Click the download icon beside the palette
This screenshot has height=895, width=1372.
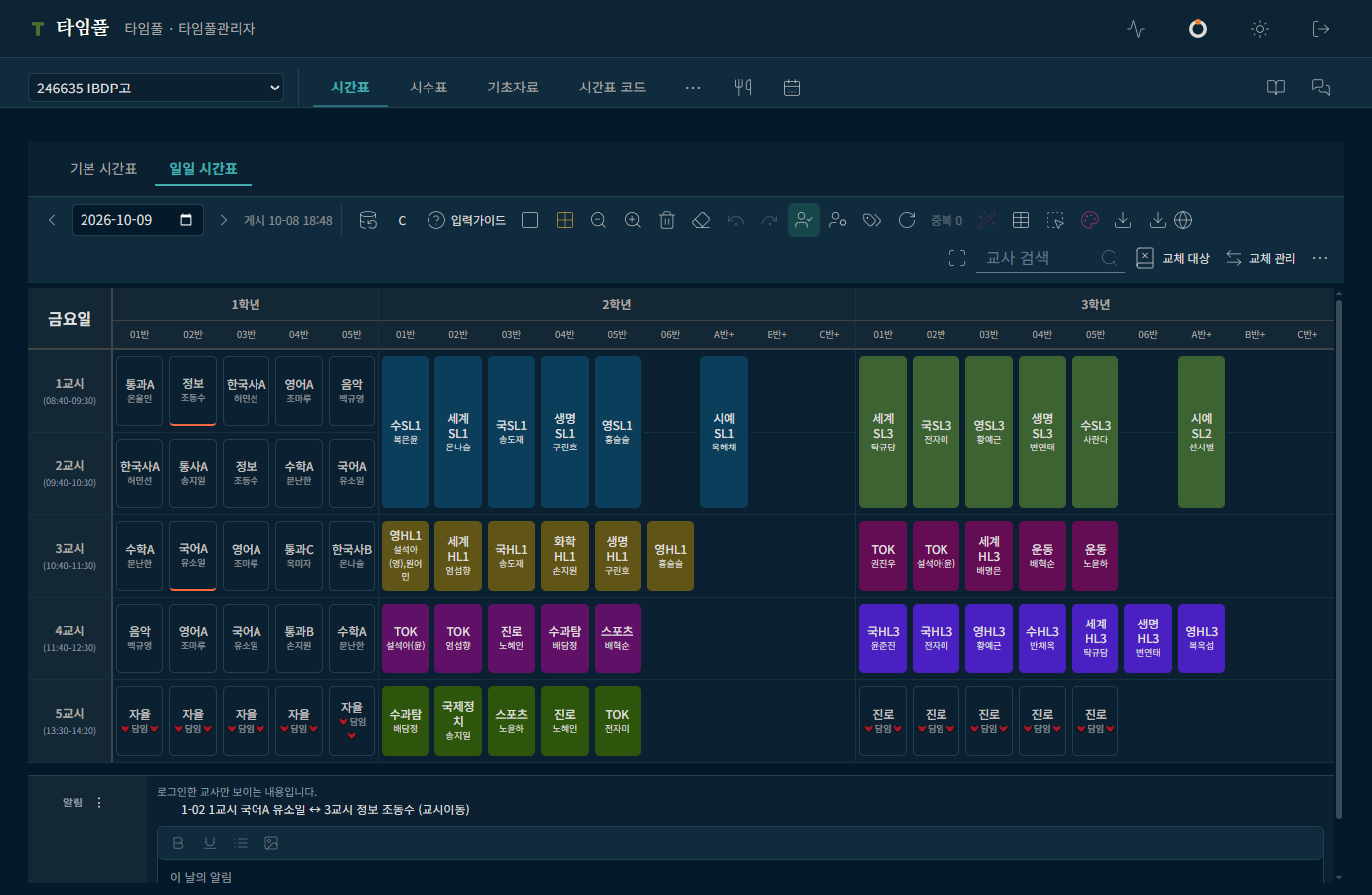(1123, 220)
